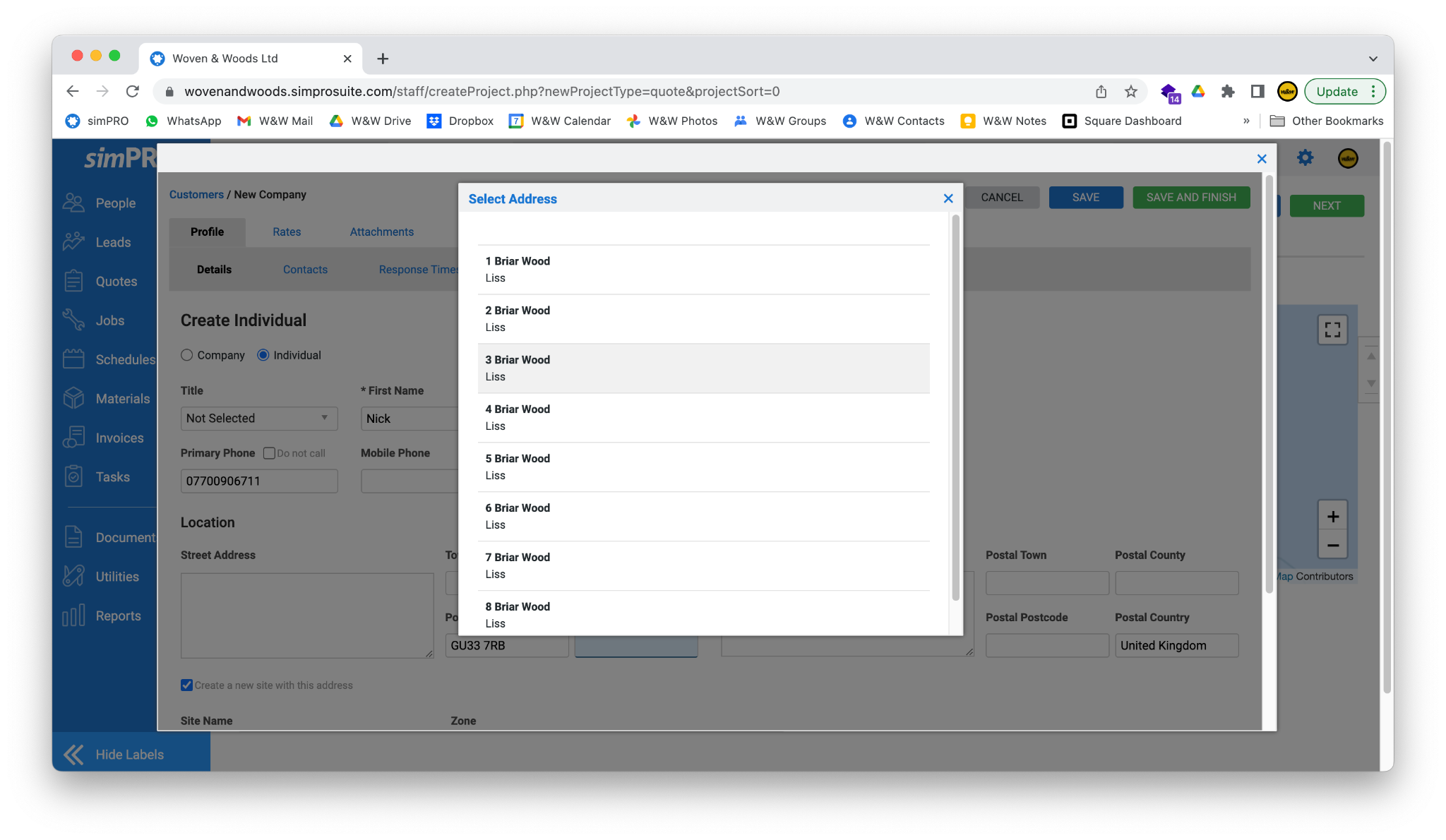Select the Company radio button

point(187,355)
